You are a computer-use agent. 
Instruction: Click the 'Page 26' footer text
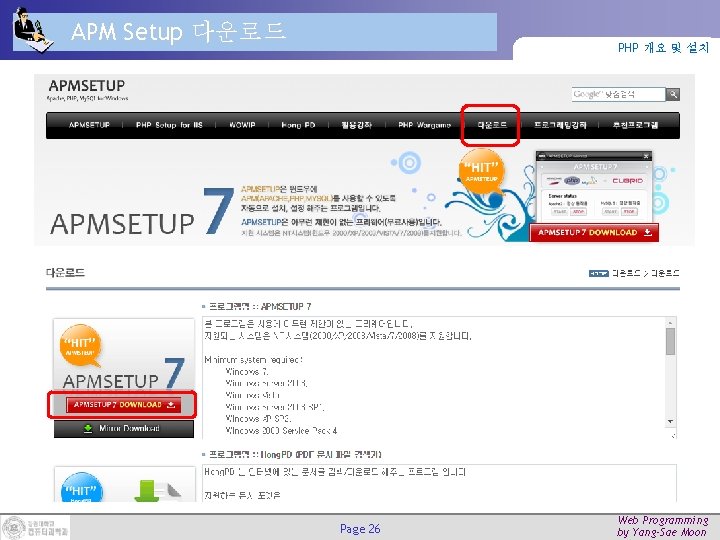(x=360, y=529)
